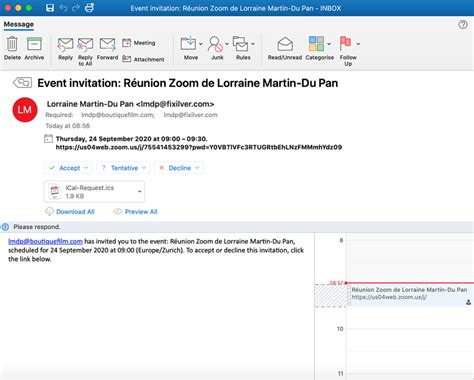Click the iCal-Request.ics file icon
The height and width of the screenshot is (380, 474).
point(55,192)
